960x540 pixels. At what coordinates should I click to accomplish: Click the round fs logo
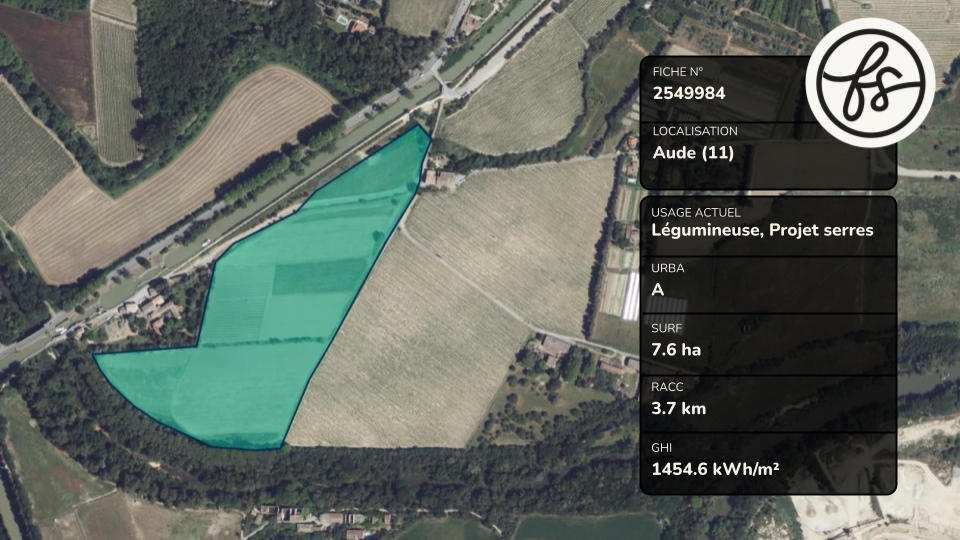(x=870, y=83)
